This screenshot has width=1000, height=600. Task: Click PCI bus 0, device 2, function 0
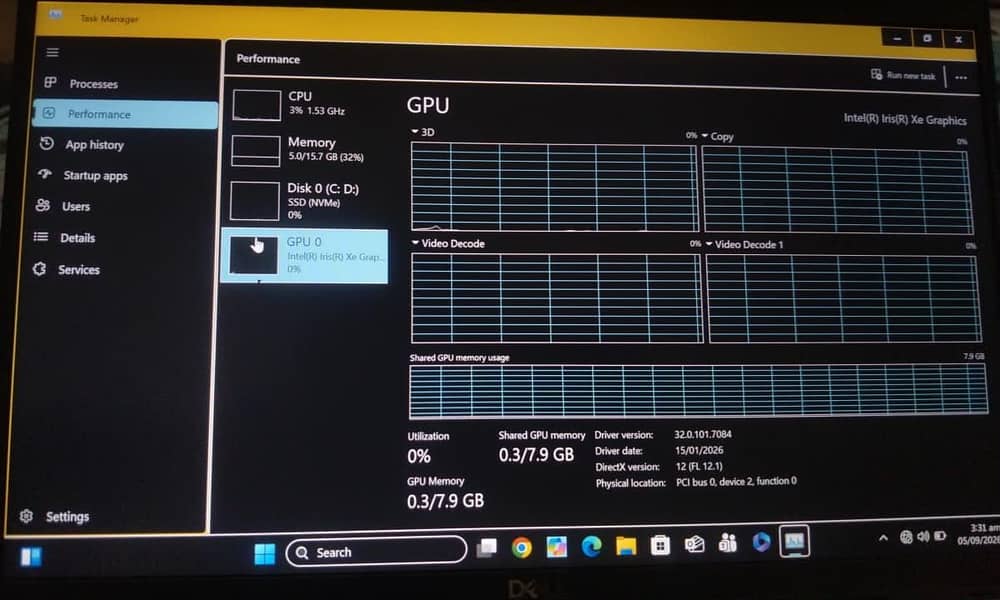pyautogui.click(x=736, y=481)
